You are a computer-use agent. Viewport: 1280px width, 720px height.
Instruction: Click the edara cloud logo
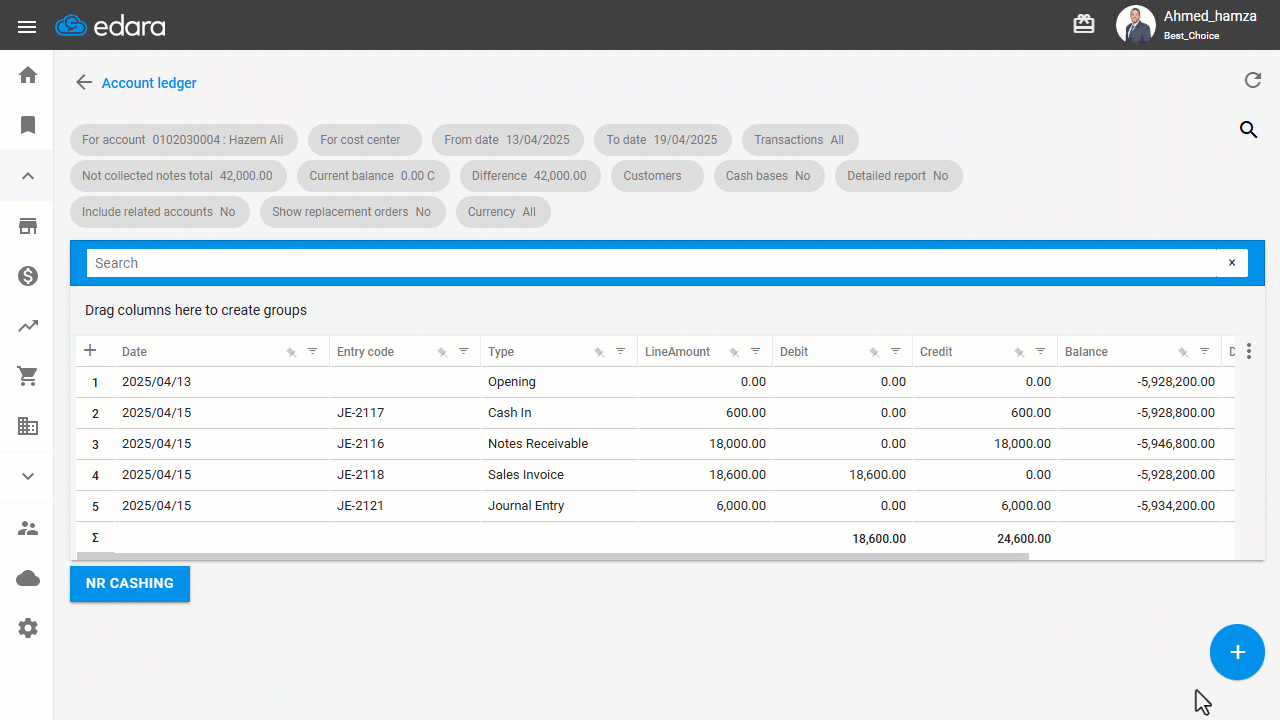pyautogui.click(x=110, y=26)
